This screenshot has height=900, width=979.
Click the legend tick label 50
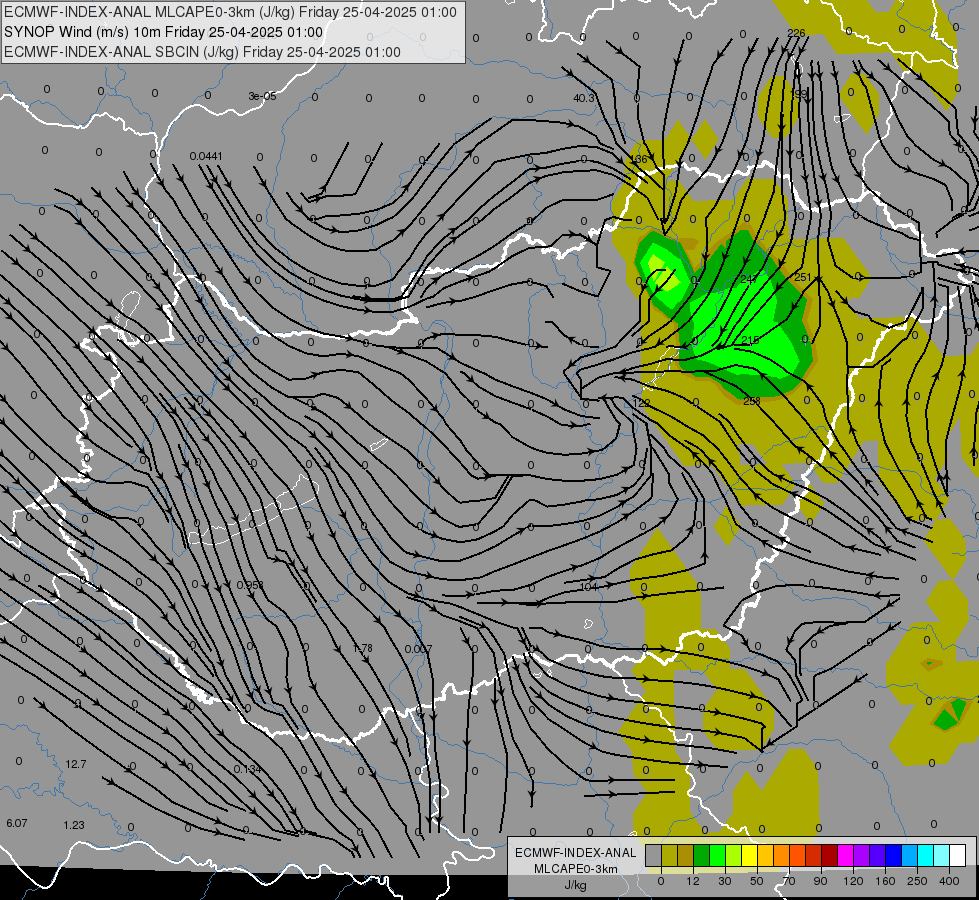coord(757,881)
